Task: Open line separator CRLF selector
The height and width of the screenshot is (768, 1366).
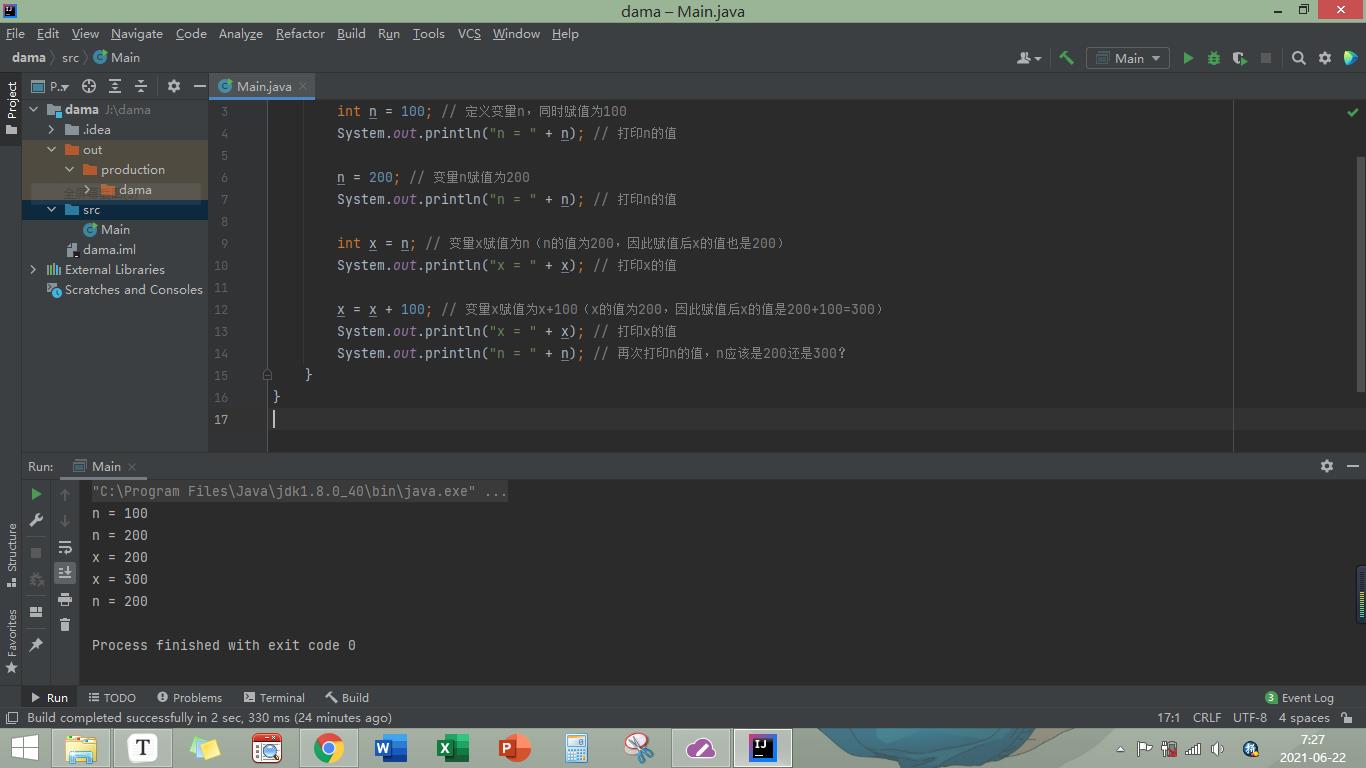Action: click(x=1206, y=717)
